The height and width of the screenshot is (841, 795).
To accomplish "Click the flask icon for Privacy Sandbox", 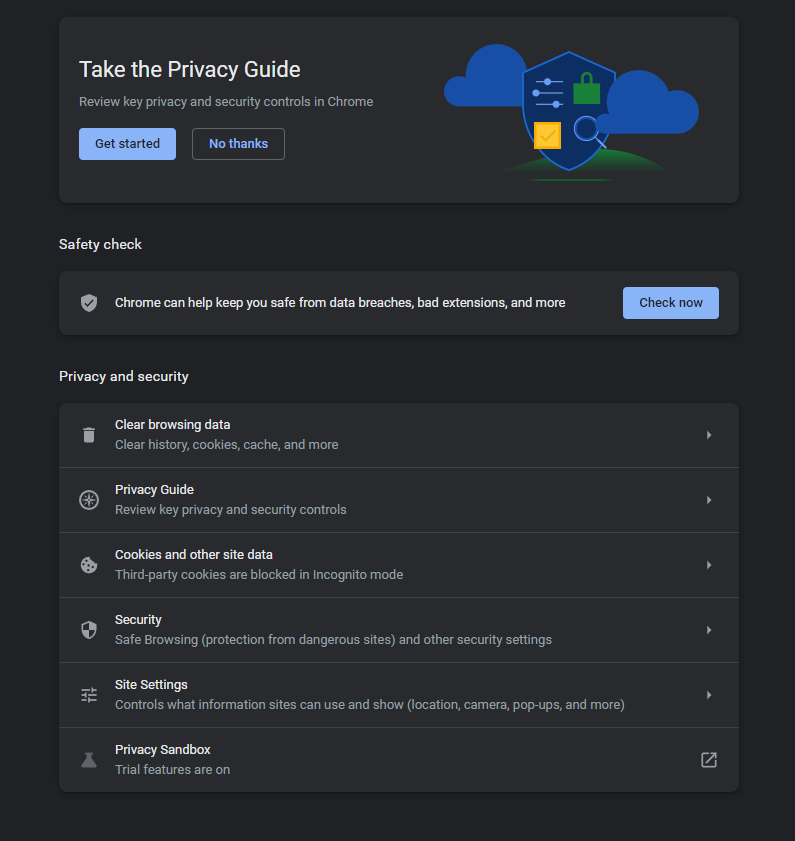I will [x=88, y=759].
